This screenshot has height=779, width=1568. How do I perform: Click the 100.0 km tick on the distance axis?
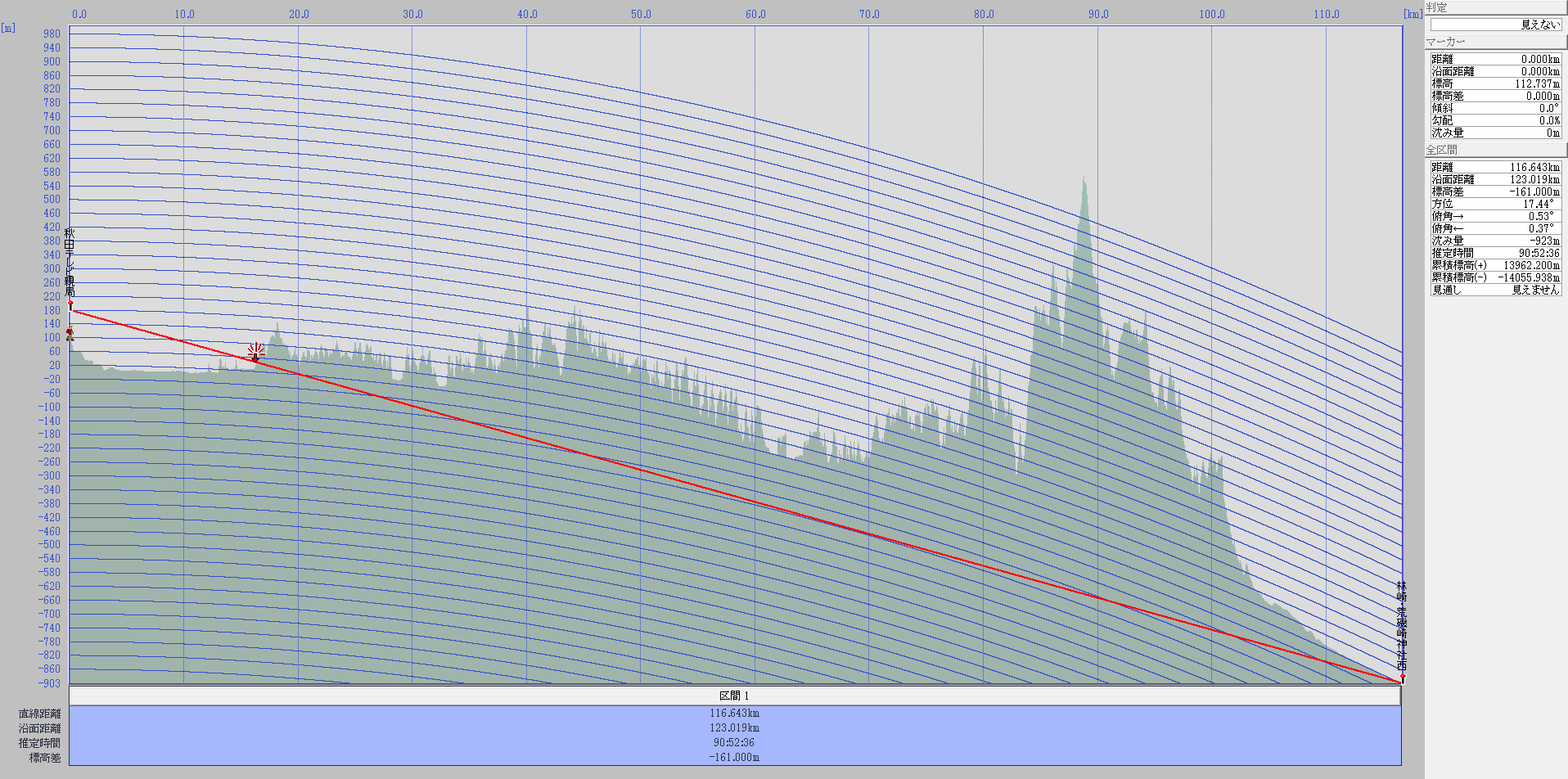point(1212,14)
